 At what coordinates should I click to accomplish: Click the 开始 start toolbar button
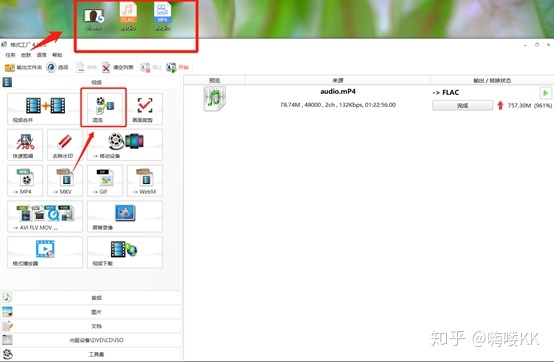coord(177,67)
